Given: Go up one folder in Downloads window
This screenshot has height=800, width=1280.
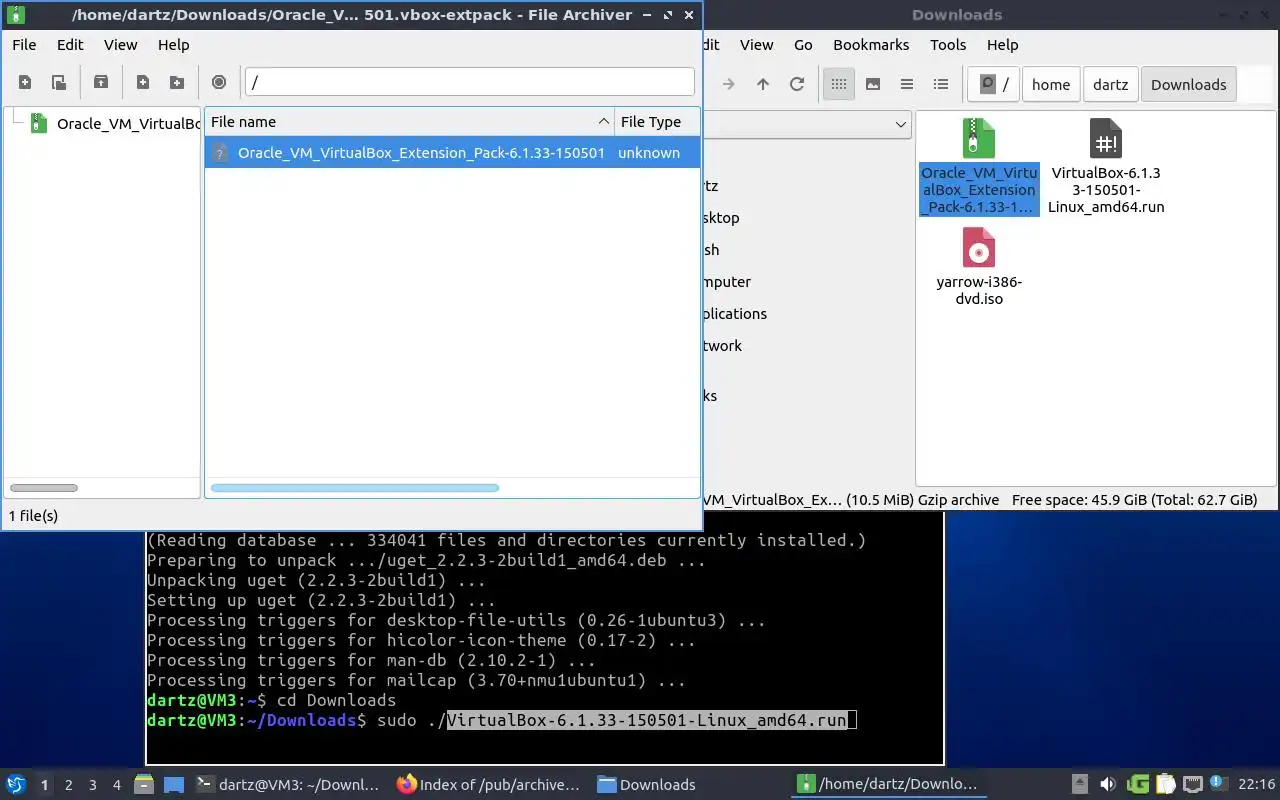Looking at the screenshot, I should [x=763, y=84].
